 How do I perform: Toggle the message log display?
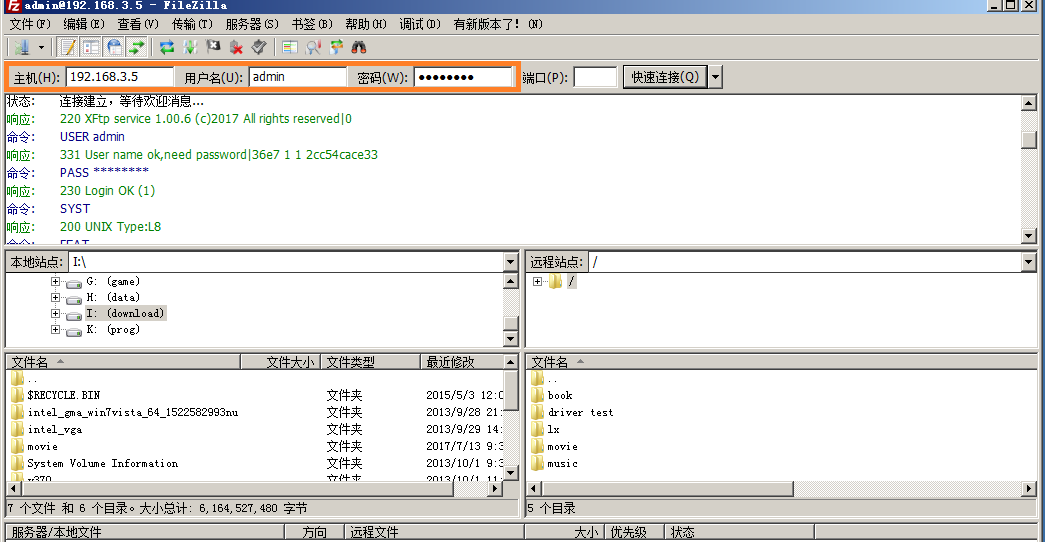[x=68, y=47]
